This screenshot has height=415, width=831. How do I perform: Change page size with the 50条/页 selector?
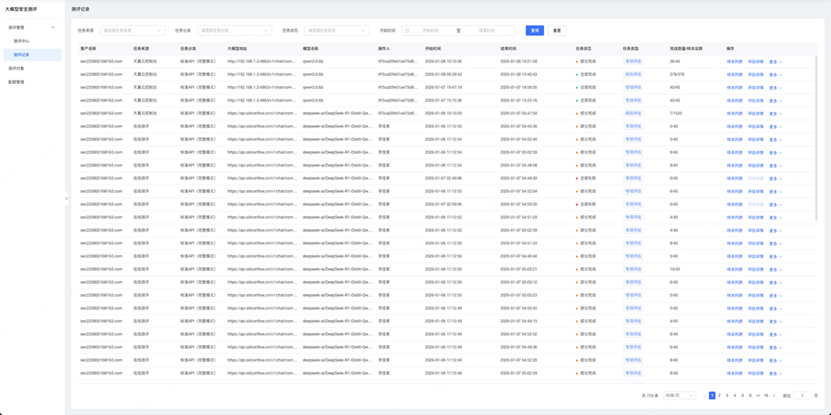click(x=679, y=396)
